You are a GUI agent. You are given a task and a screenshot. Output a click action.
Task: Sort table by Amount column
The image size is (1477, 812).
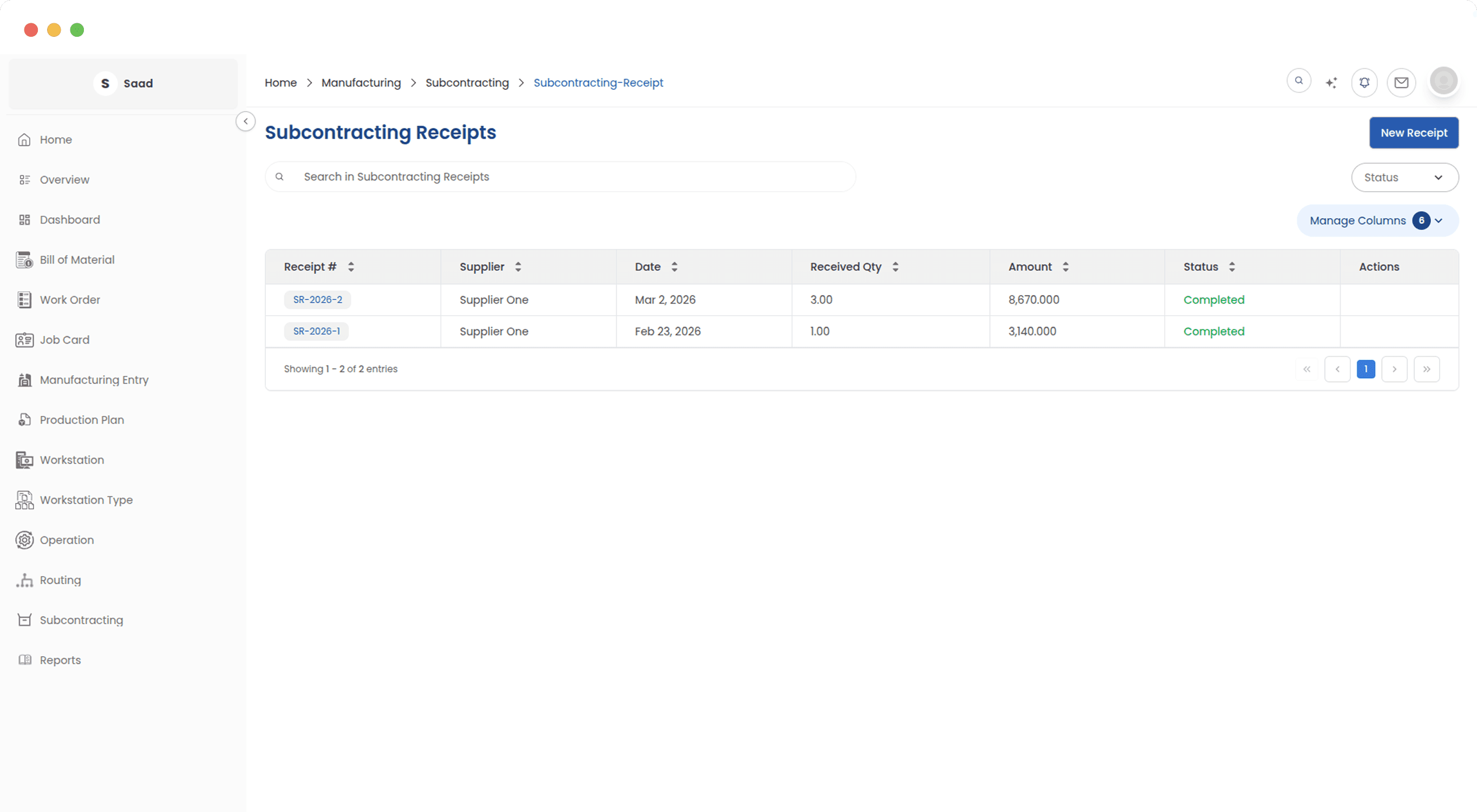[1066, 267]
